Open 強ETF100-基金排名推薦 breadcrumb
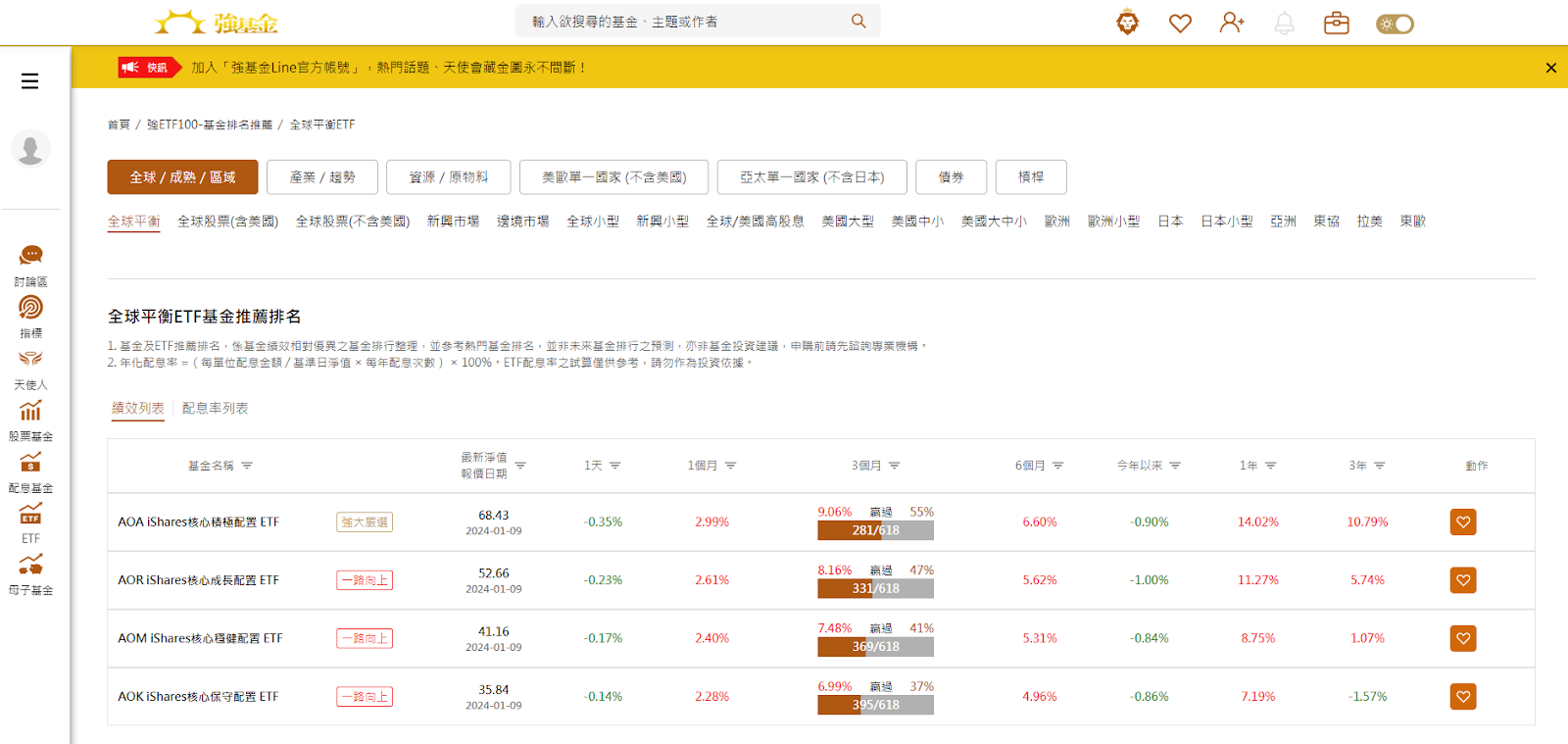 (210, 124)
